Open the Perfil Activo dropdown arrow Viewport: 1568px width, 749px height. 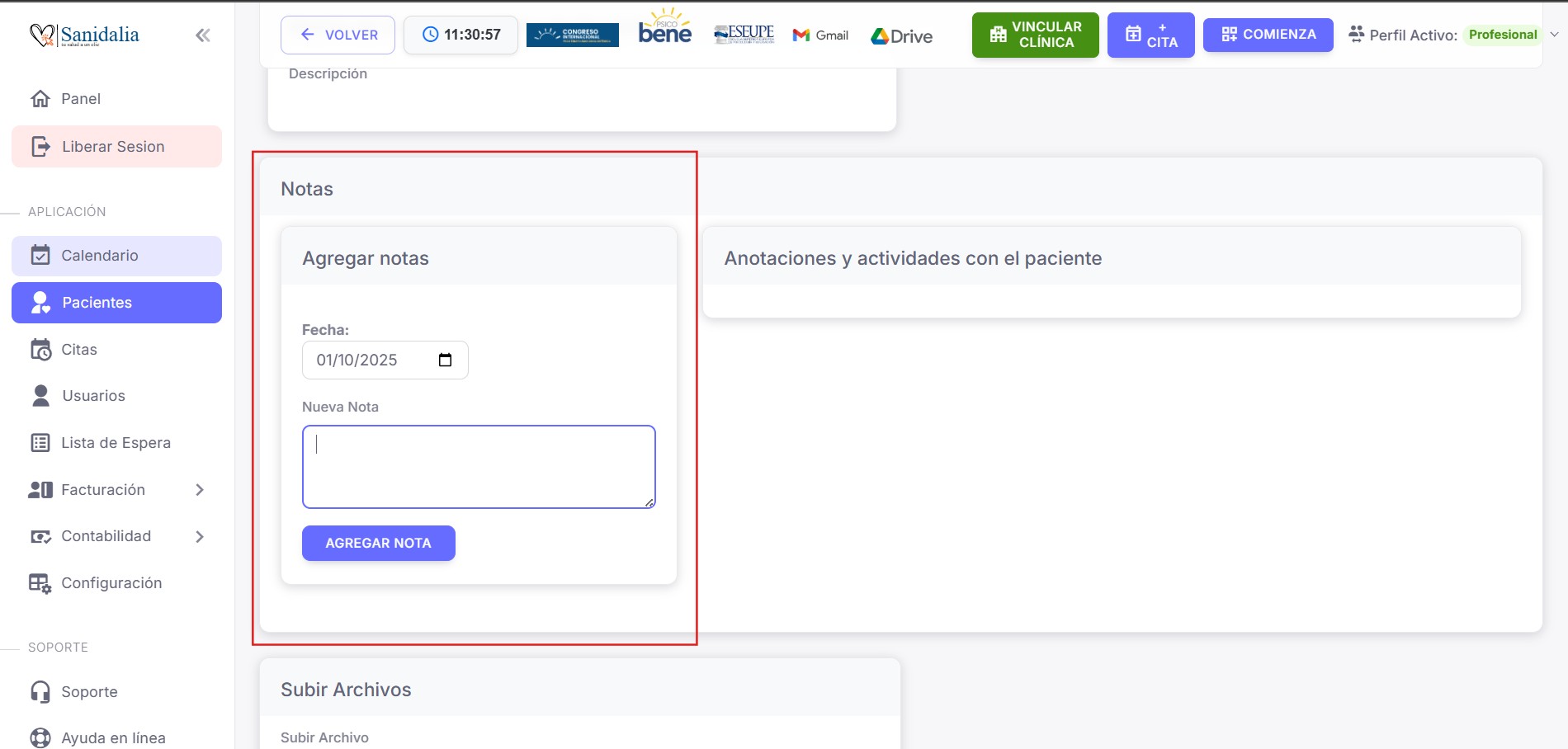pos(1554,35)
